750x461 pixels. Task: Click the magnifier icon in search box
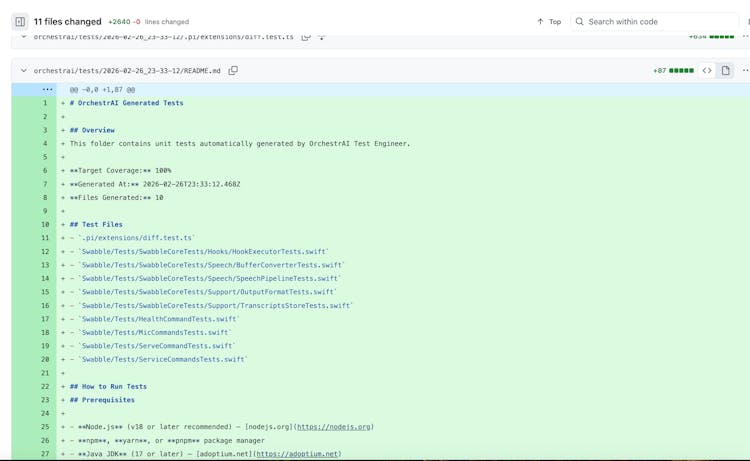coord(580,21)
